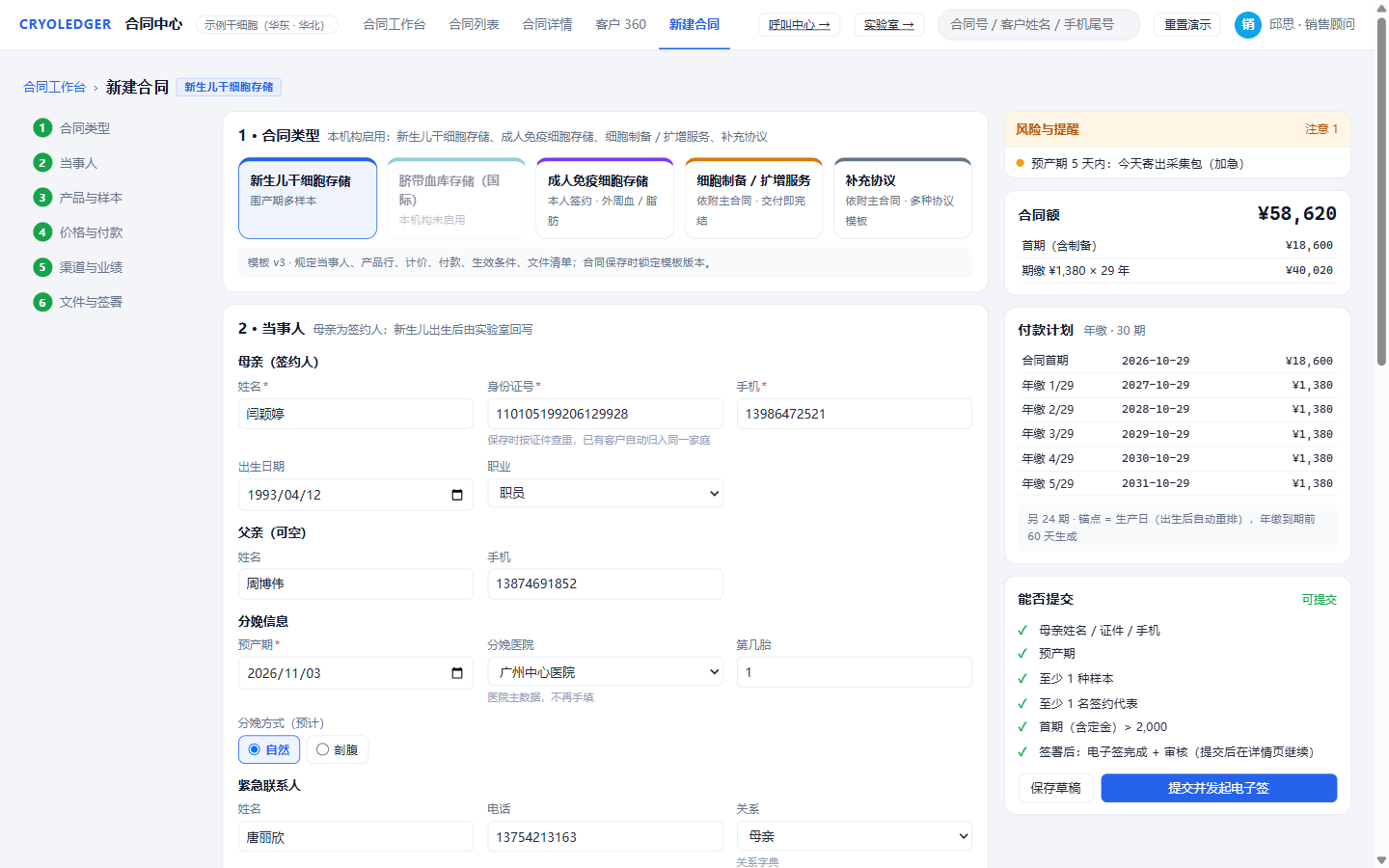Click the emergency contact 电话 field 13754213163
1389x868 pixels.
605,836
